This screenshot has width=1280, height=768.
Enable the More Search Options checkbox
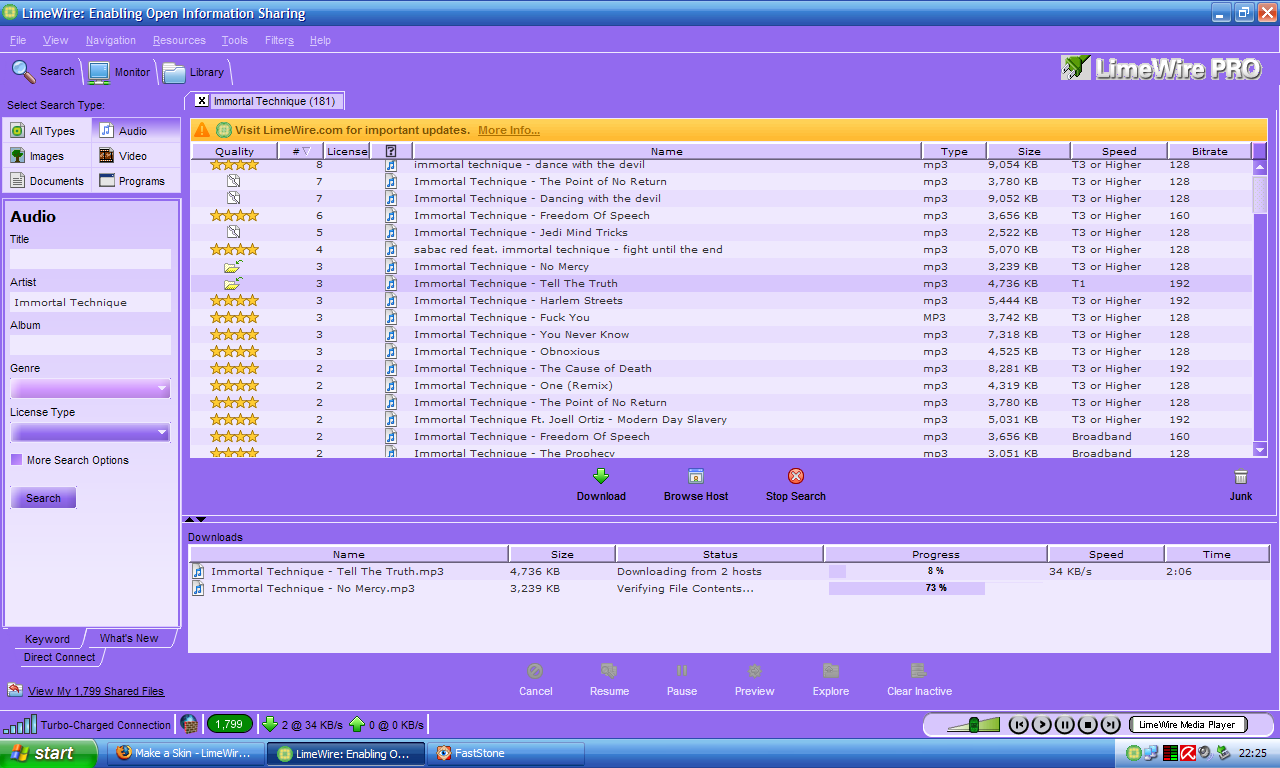coord(16,460)
